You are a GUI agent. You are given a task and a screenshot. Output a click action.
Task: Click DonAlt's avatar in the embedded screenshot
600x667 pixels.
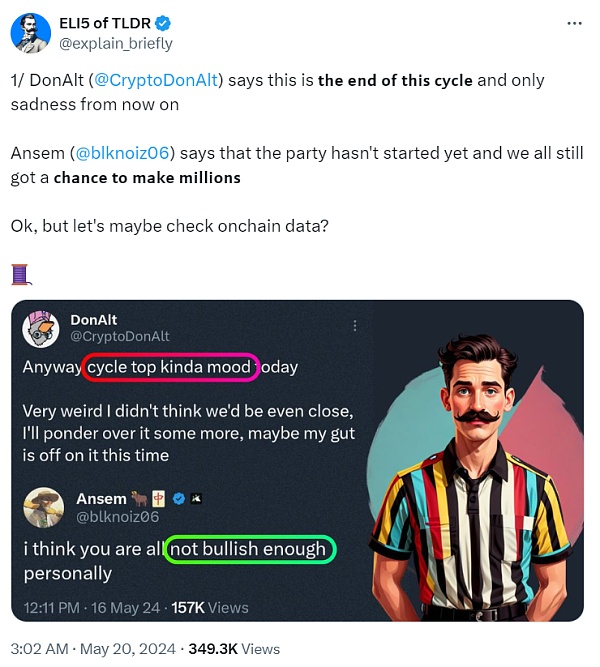(x=42, y=327)
